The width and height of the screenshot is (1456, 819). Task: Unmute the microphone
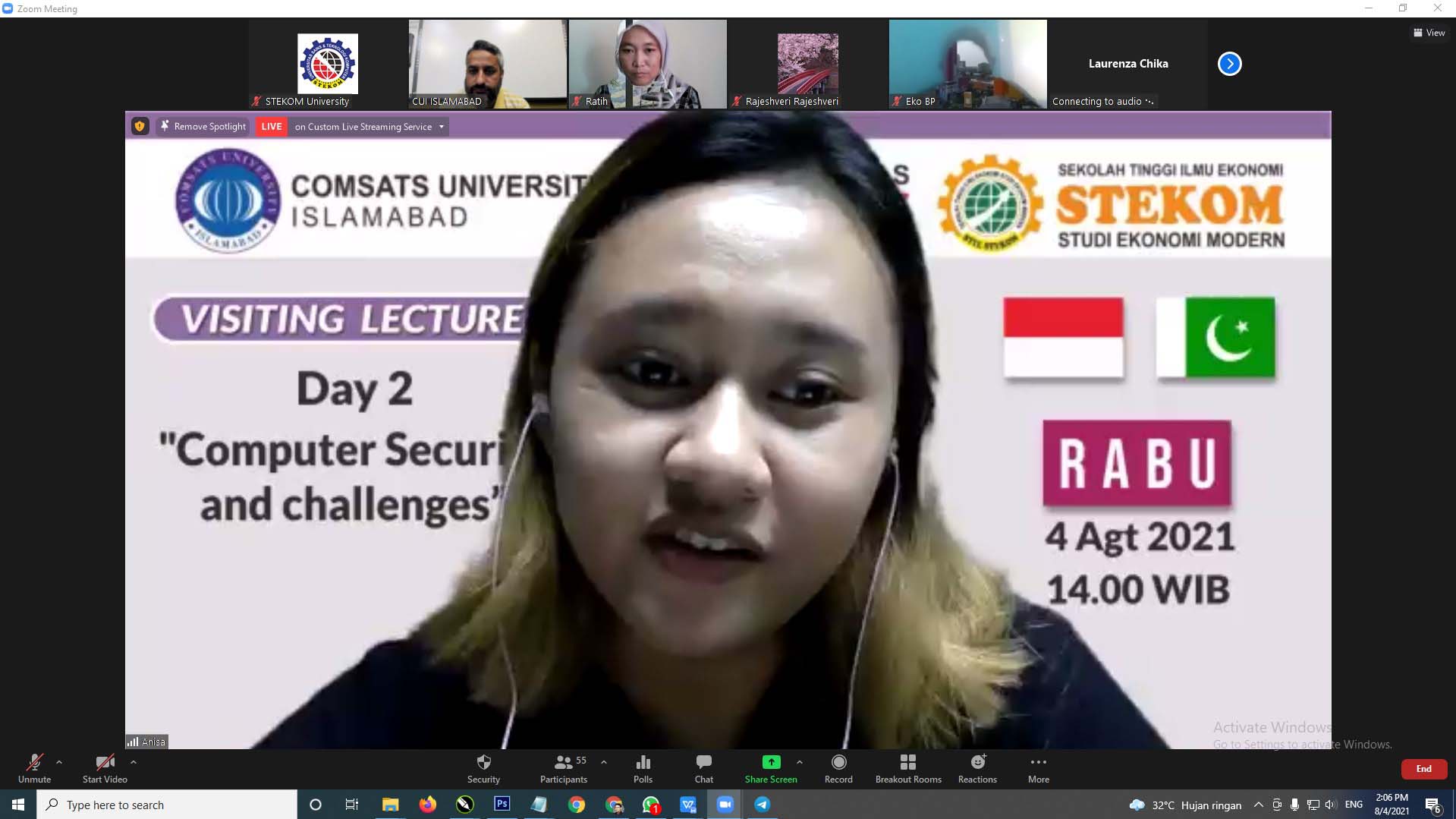pos(34,768)
